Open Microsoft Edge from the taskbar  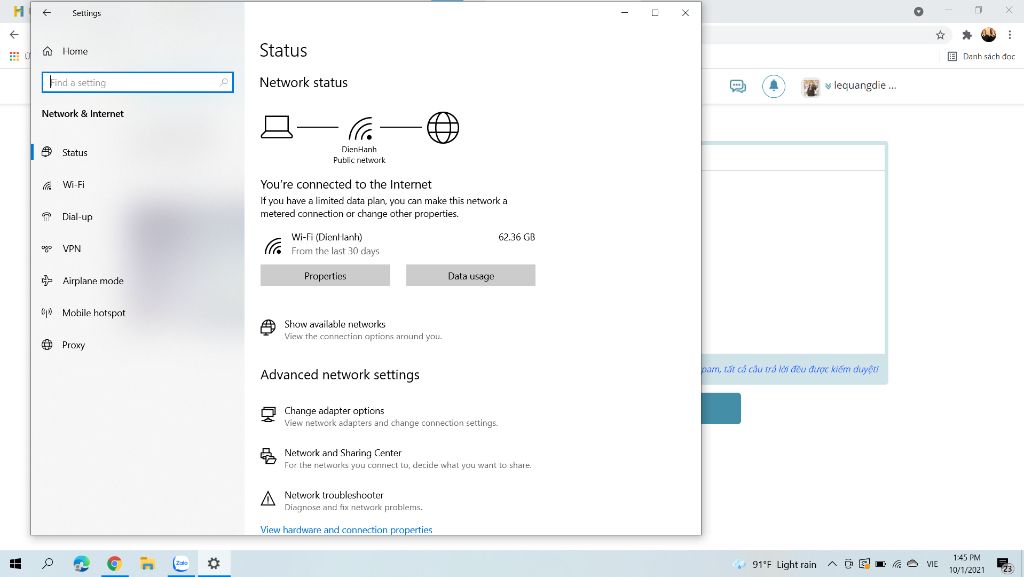click(82, 563)
